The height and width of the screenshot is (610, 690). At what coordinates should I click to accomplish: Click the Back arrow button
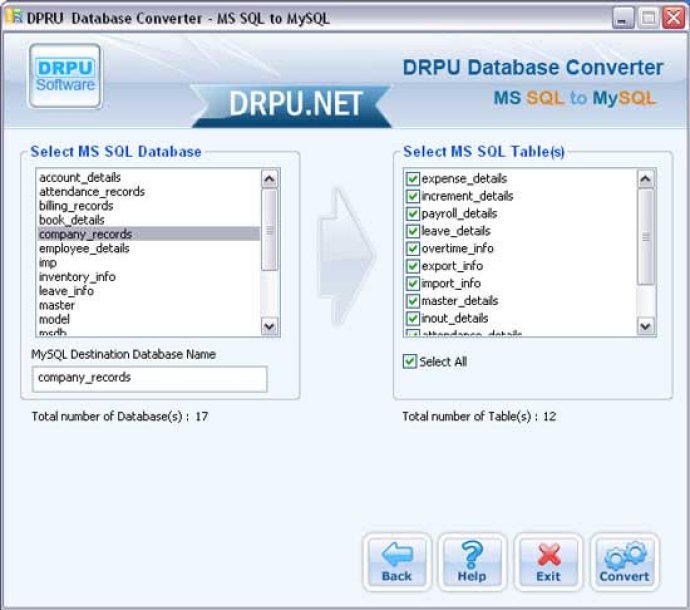coord(397,562)
